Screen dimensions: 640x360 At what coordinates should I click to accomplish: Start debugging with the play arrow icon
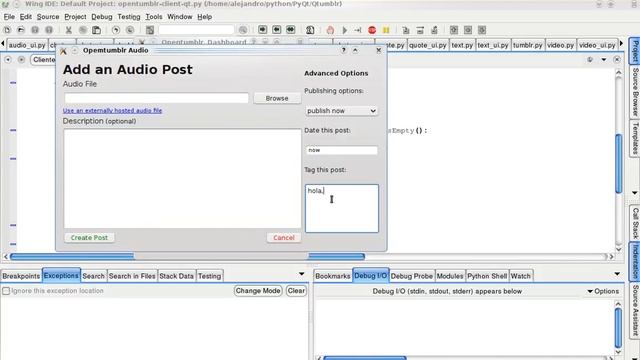344,30
